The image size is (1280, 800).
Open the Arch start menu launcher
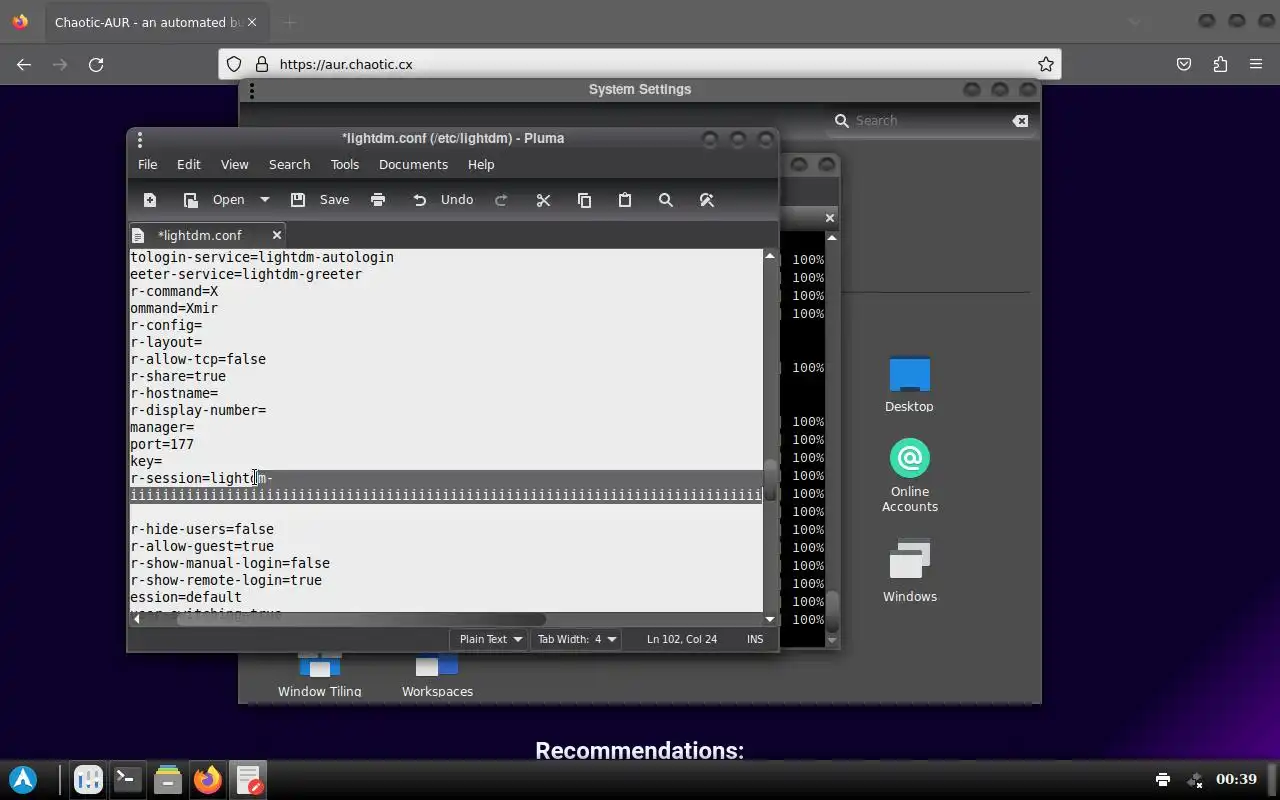click(23, 779)
